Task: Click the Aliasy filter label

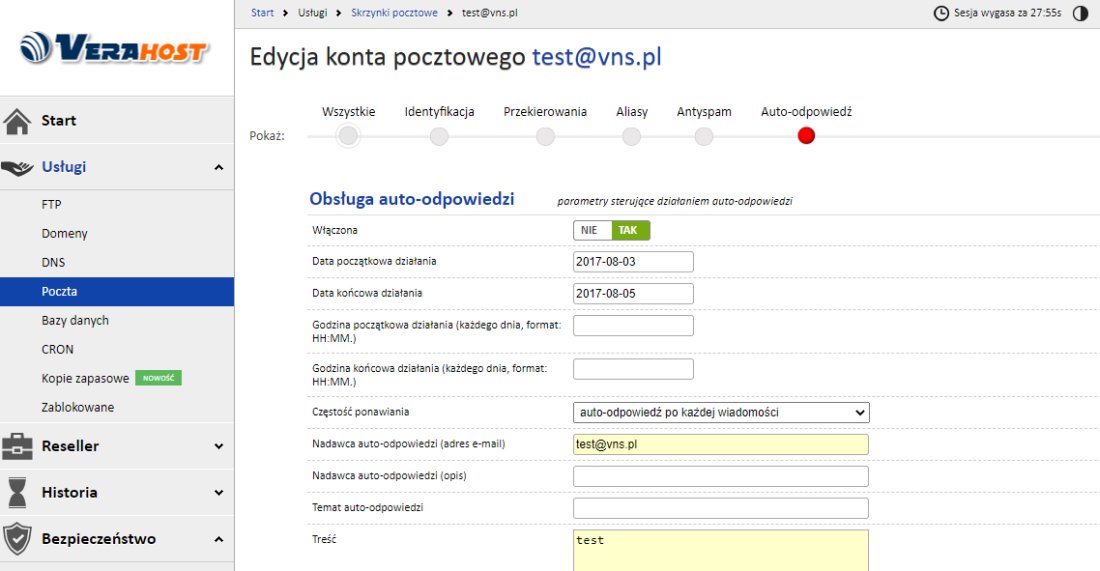Action: [632, 112]
